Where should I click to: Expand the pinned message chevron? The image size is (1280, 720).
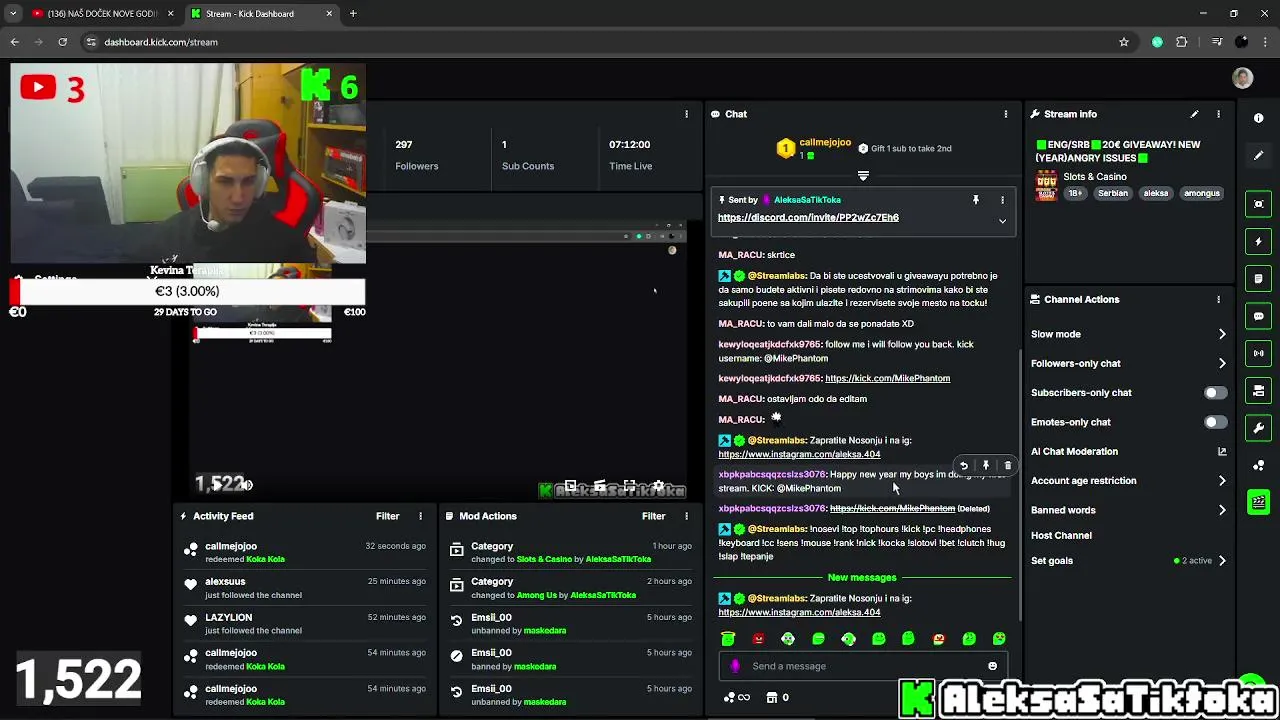(1002, 221)
